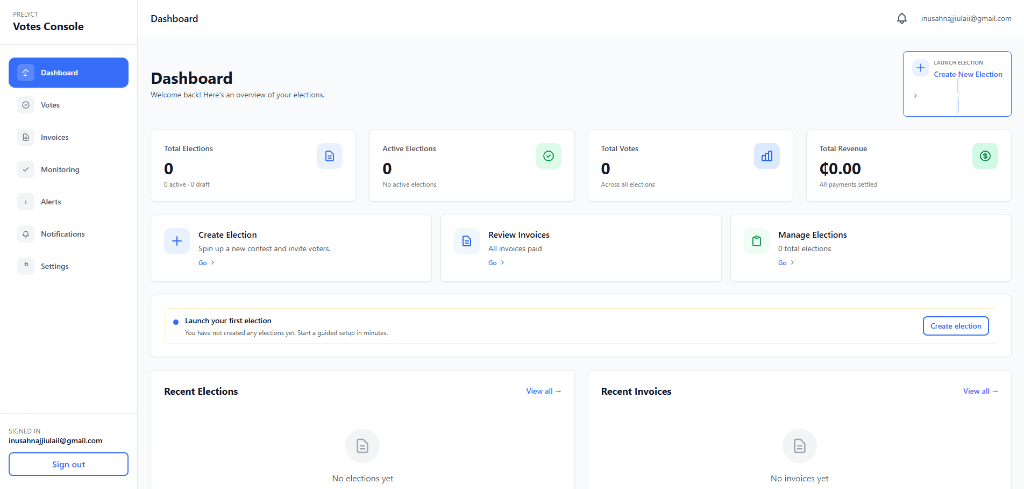Open Invoices in the sidebar
Screen dimensions: 1024x489
pyautogui.click(x=54, y=137)
